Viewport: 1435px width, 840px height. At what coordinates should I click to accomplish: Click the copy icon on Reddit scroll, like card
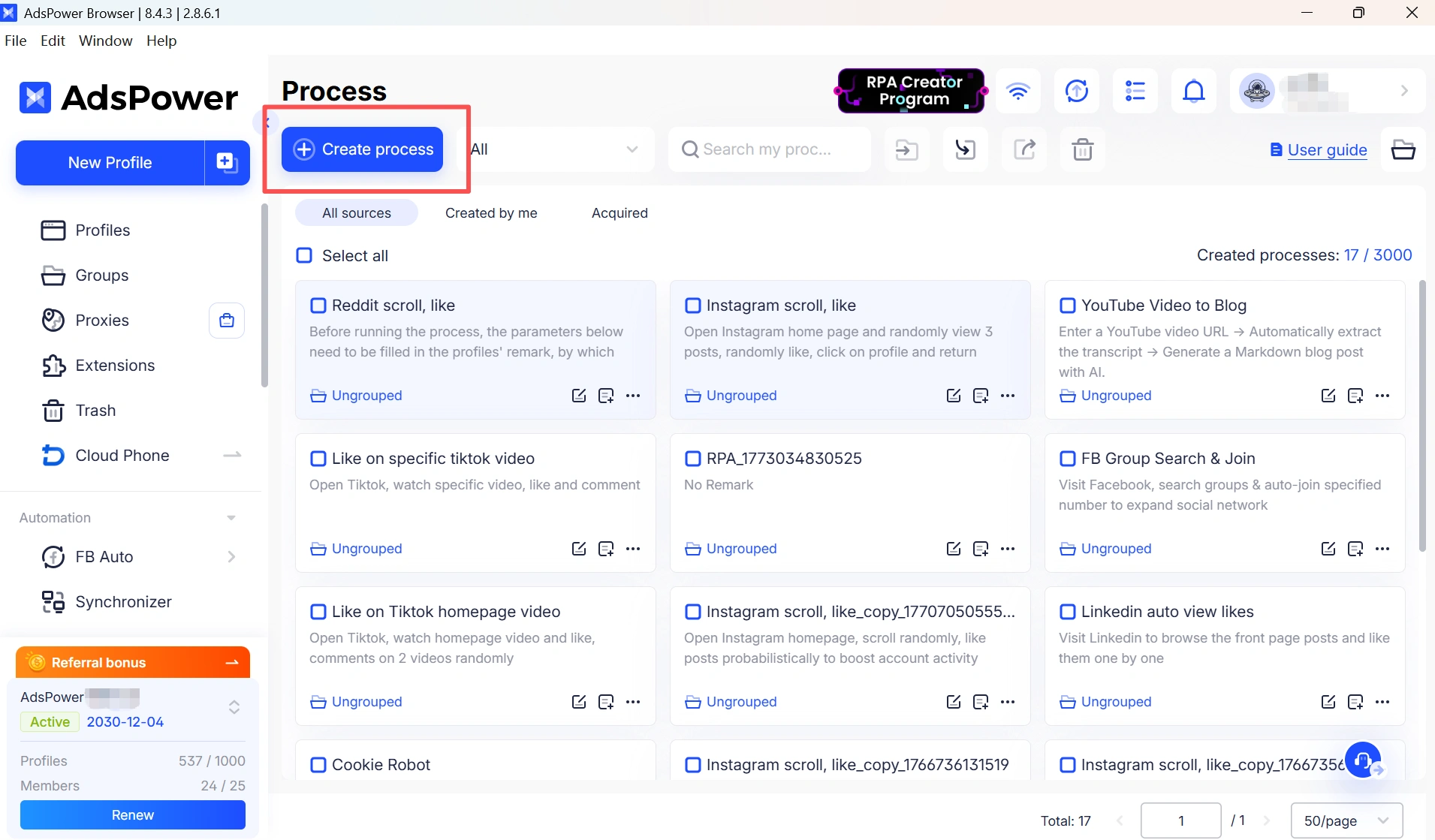pos(606,396)
